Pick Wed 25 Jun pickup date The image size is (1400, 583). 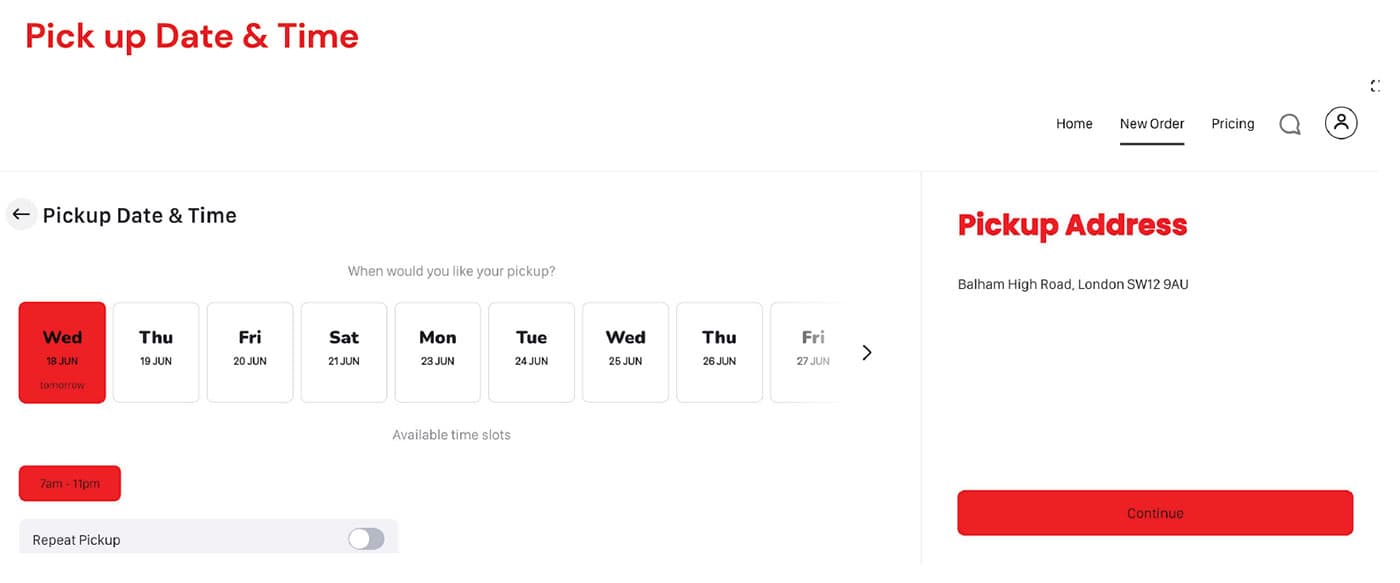point(626,352)
